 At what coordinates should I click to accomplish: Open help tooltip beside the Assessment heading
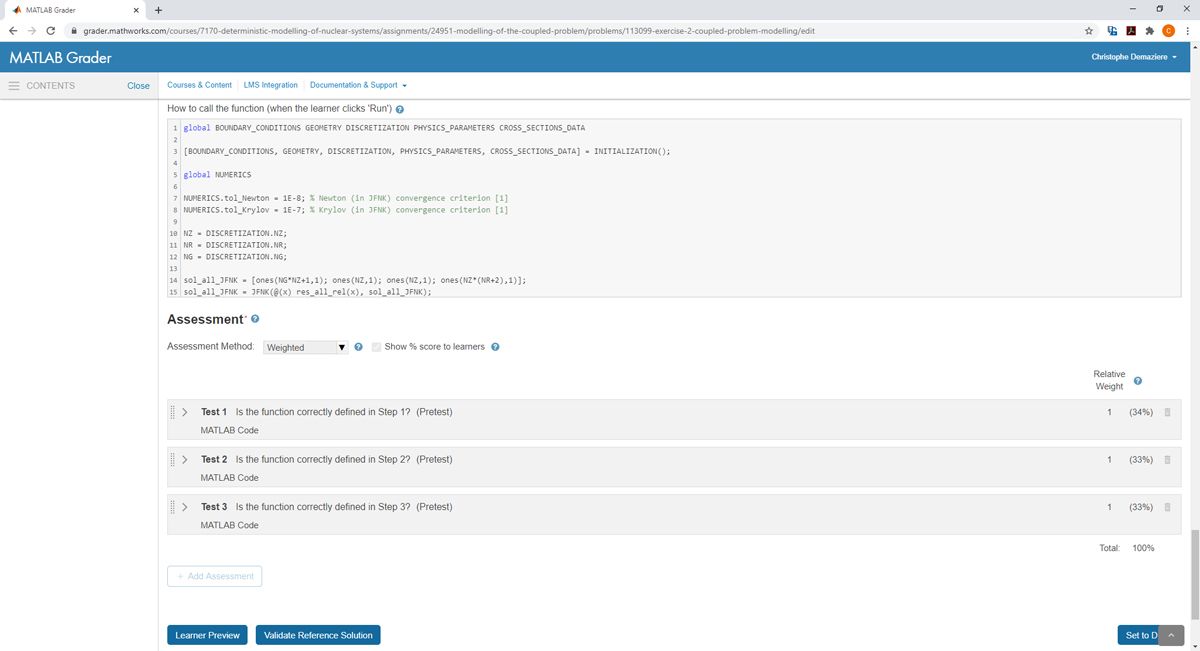tap(254, 319)
